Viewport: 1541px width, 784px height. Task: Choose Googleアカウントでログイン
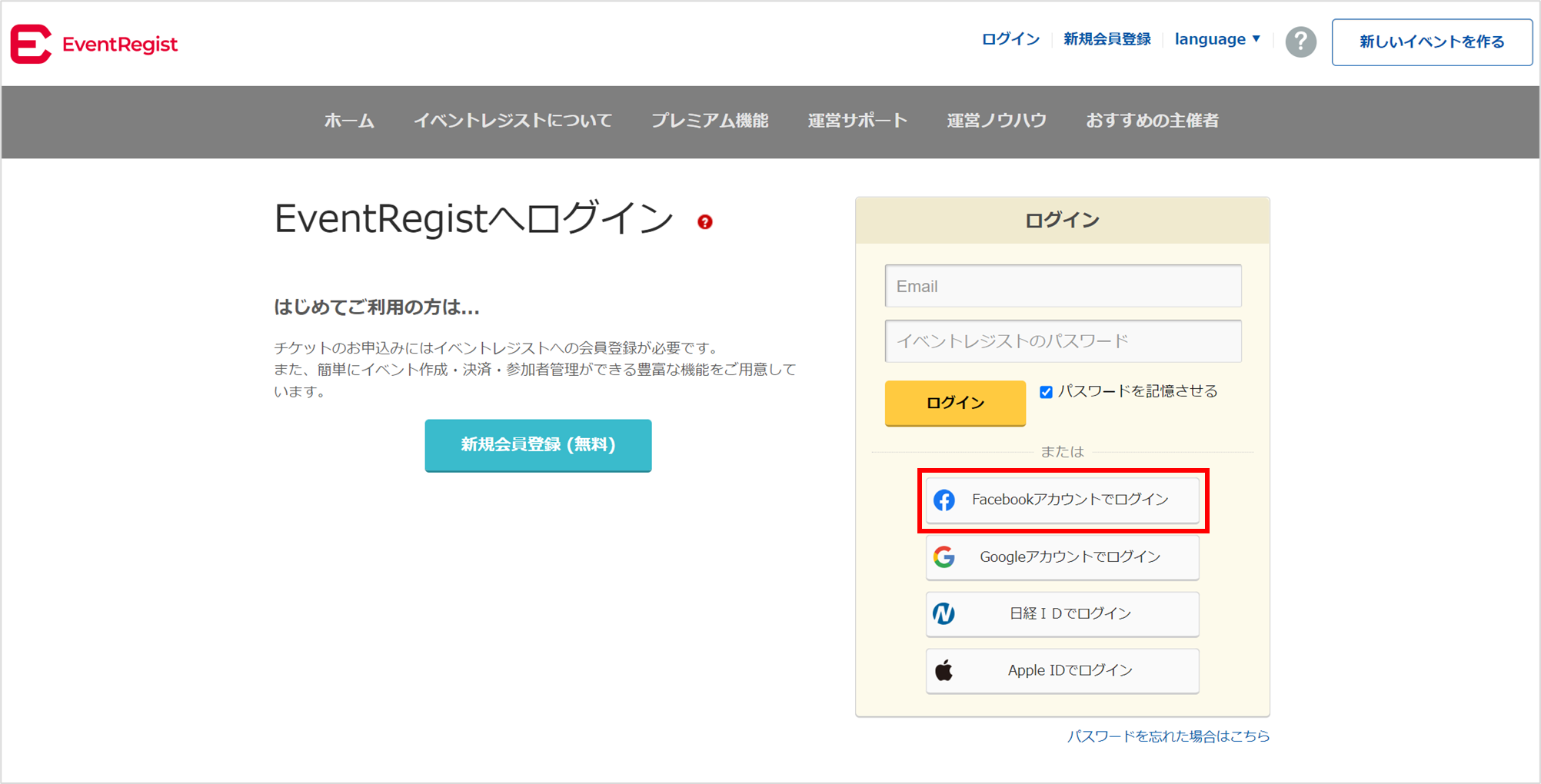point(1062,557)
